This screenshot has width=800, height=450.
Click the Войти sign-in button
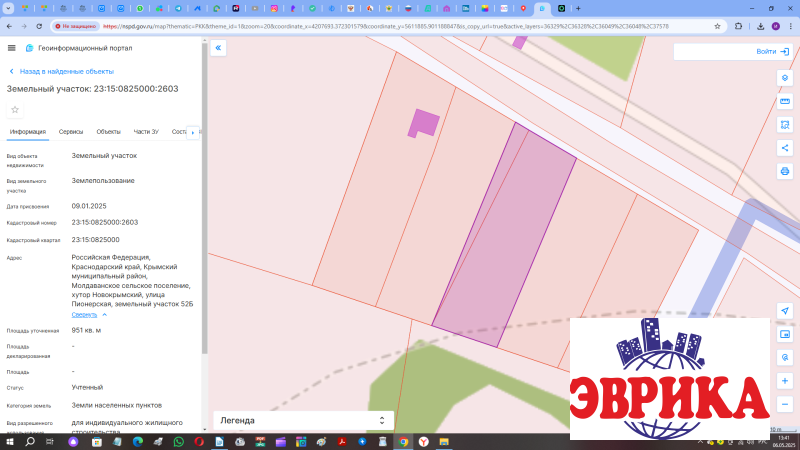click(733, 52)
